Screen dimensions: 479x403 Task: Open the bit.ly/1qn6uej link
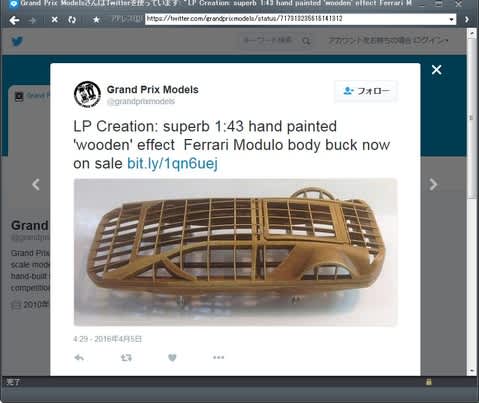coord(172,163)
